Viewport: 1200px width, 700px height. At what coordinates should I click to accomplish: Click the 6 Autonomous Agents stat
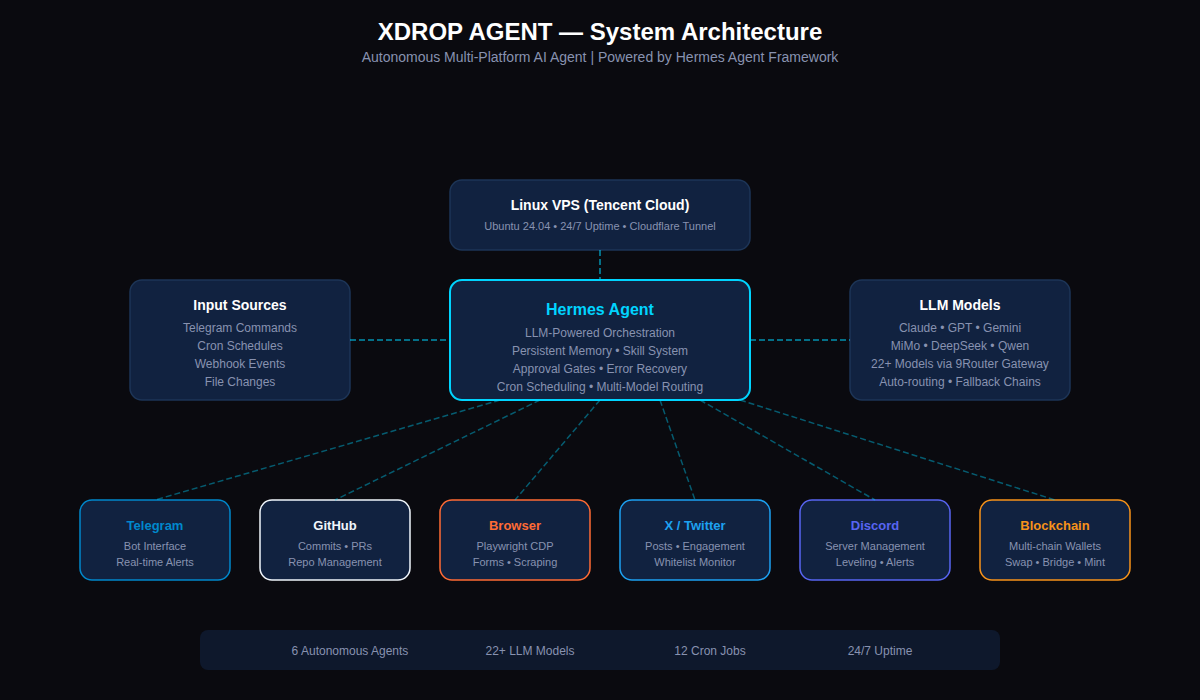[350, 651]
